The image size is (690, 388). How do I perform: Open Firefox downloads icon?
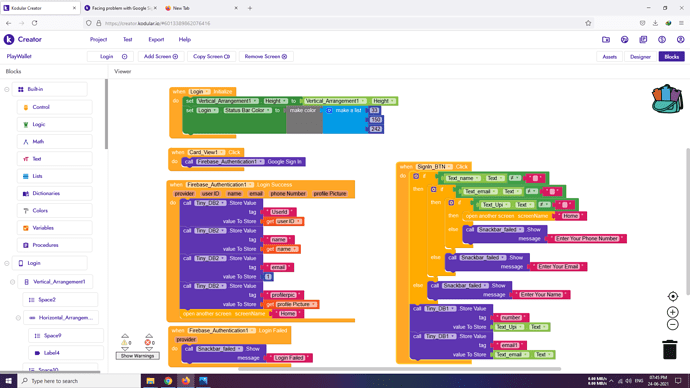click(x=655, y=23)
